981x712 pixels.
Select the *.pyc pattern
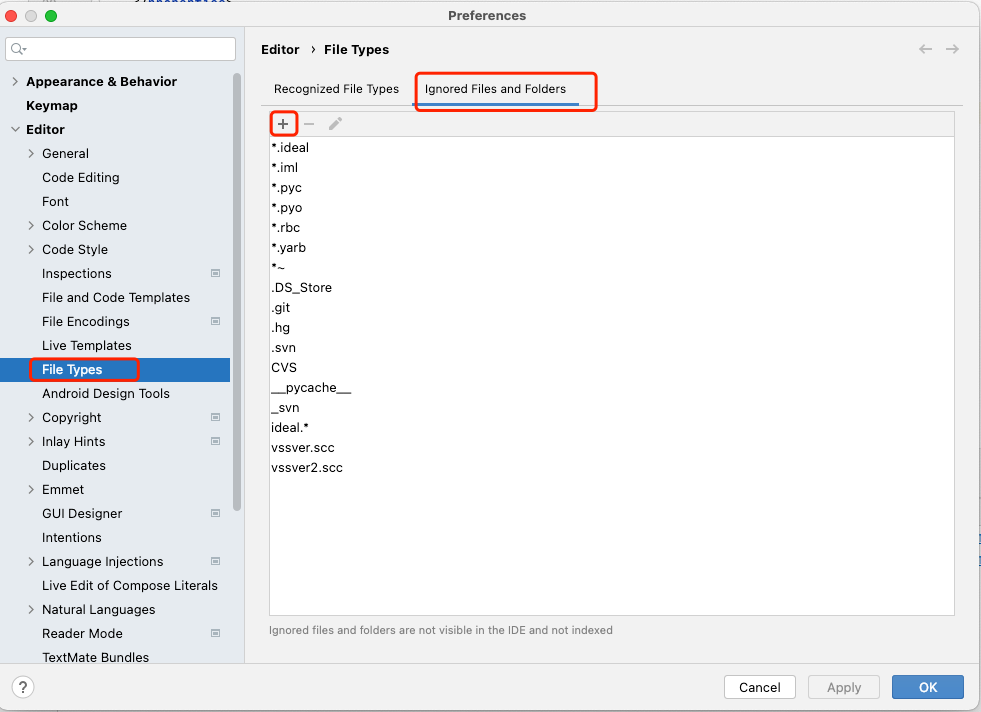(x=287, y=188)
